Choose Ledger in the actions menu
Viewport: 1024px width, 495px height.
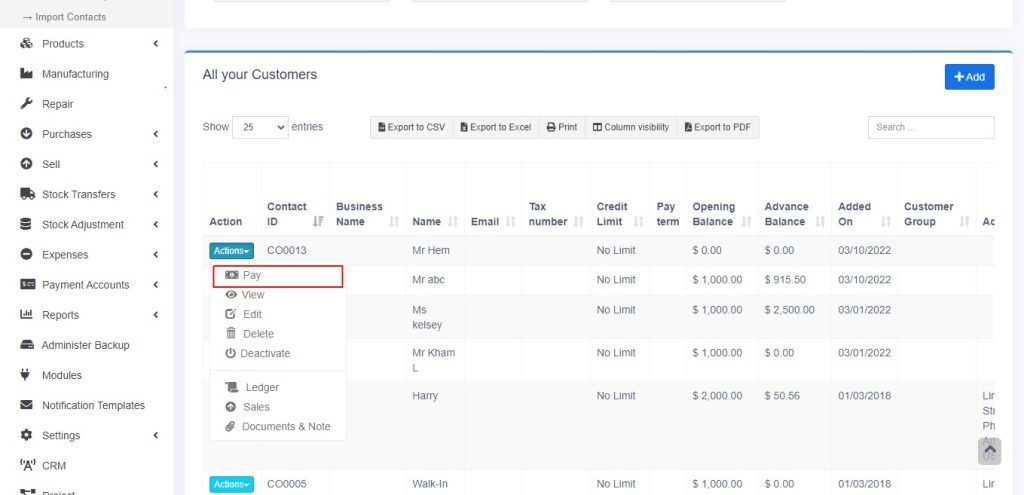point(262,387)
